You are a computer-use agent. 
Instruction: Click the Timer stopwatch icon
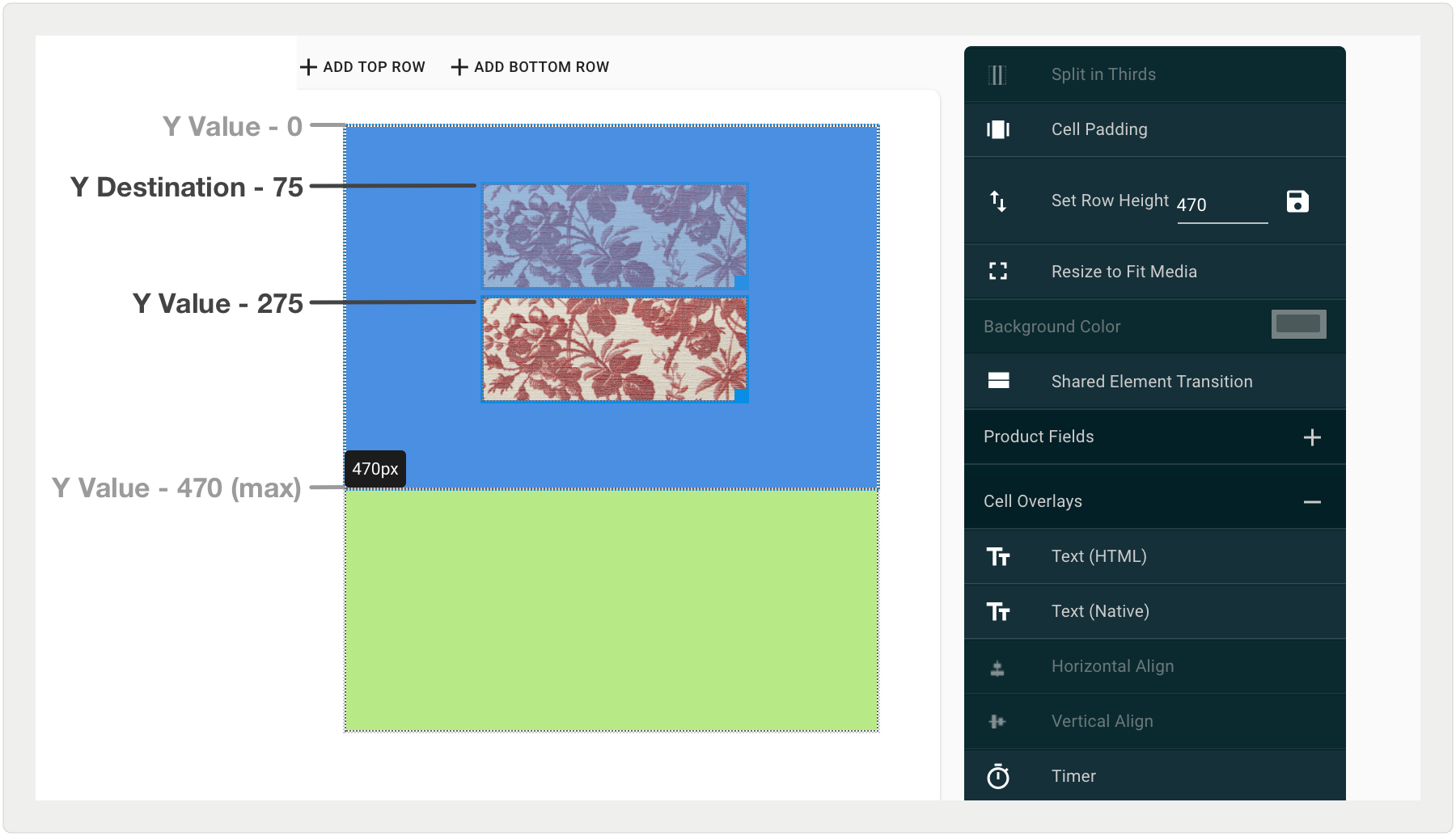point(998,776)
